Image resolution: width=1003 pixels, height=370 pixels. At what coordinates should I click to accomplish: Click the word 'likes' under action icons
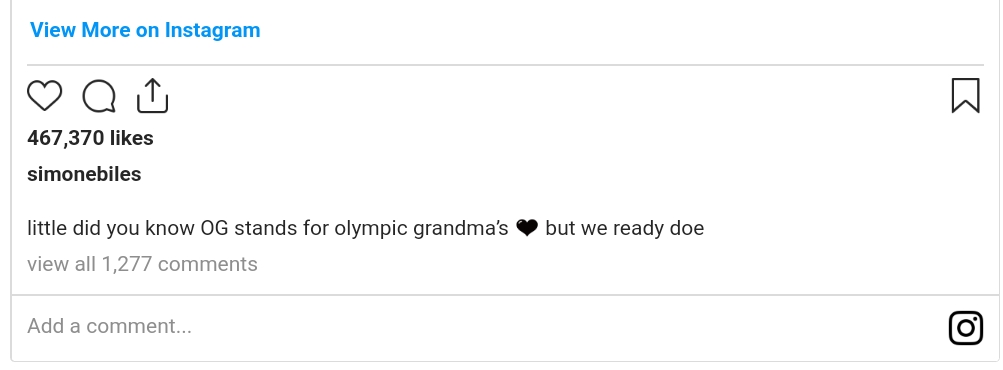[x=132, y=138]
